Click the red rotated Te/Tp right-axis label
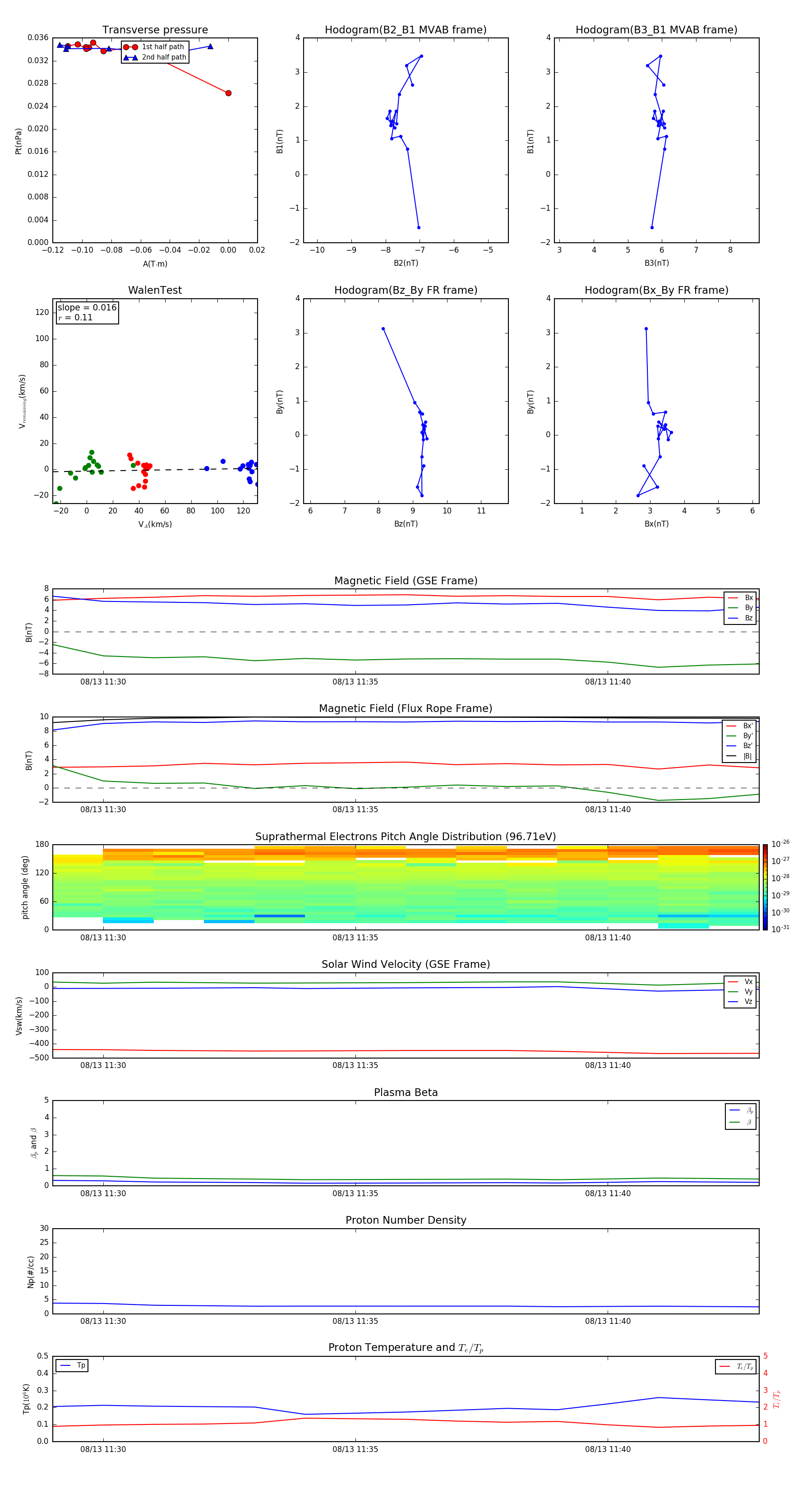 click(776, 1399)
